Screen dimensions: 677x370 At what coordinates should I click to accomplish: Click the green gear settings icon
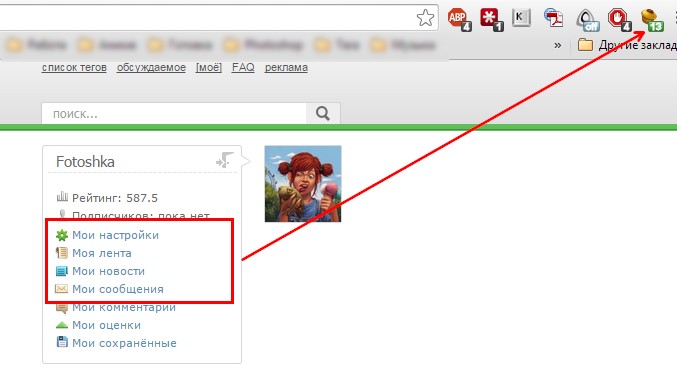[62, 235]
